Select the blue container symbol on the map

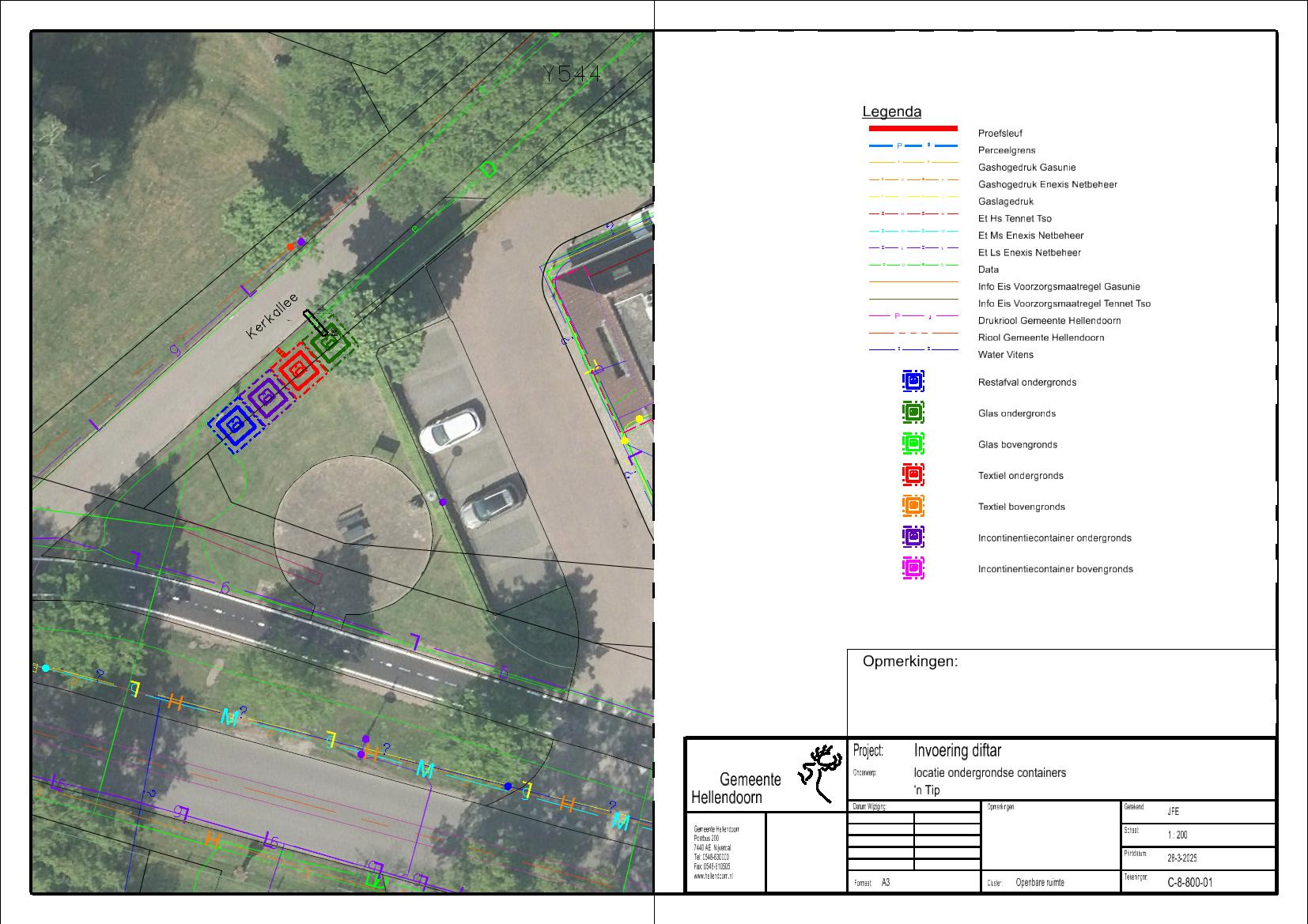click(x=235, y=424)
